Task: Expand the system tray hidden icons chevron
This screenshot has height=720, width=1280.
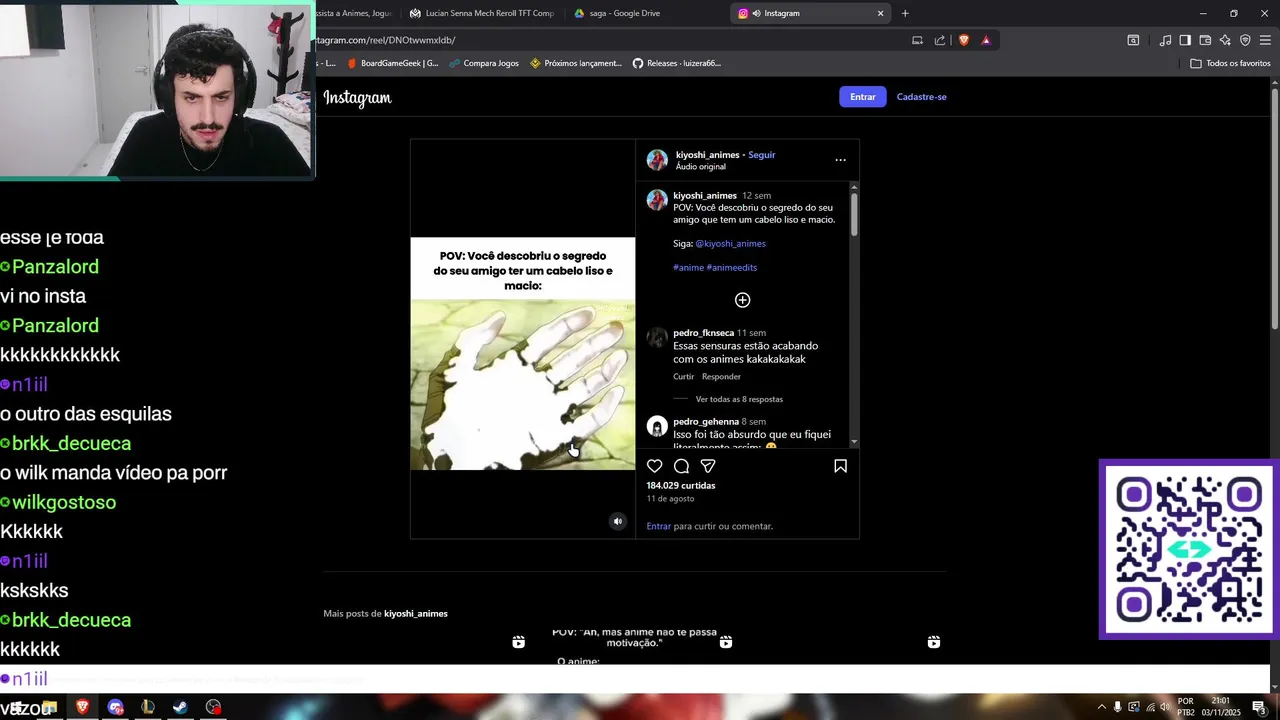Action: point(1102,707)
